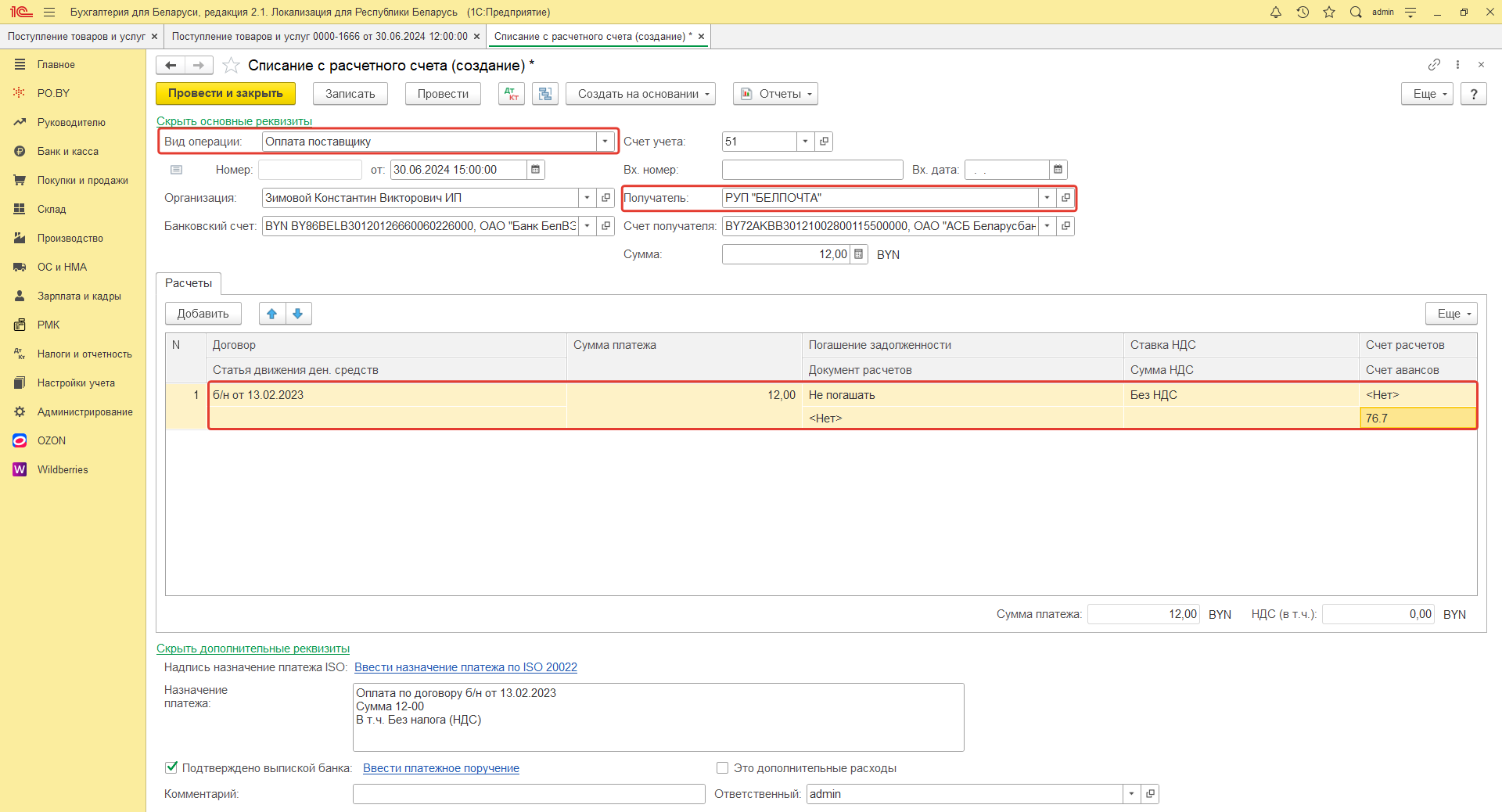The width and height of the screenshot is (1502, 812).
Task: Open document structure icon next to Дт/Кт
Action: tap(545, 94)
